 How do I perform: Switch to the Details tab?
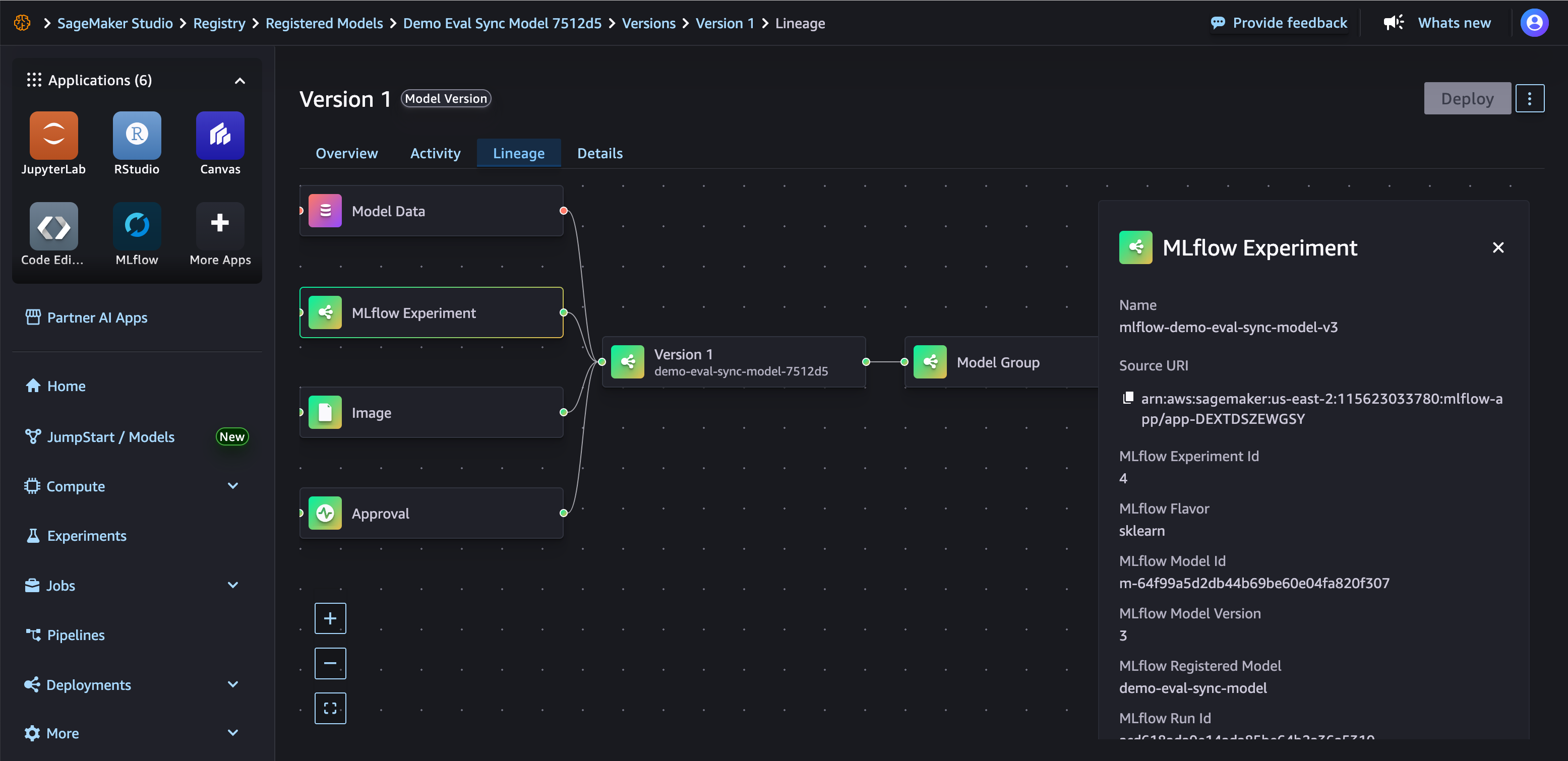(599, 153)
